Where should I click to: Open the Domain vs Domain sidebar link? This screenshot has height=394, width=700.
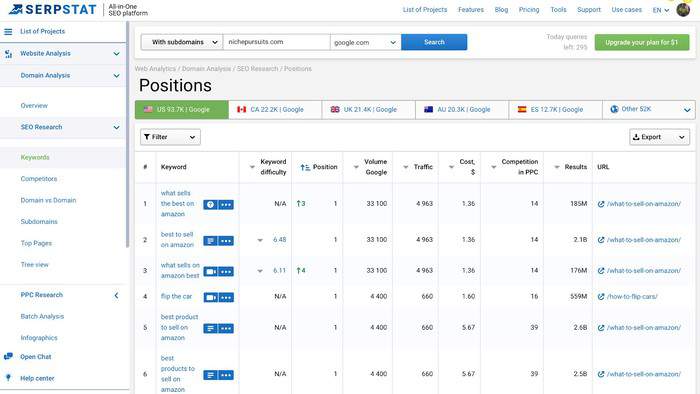[x=48, y=200]
